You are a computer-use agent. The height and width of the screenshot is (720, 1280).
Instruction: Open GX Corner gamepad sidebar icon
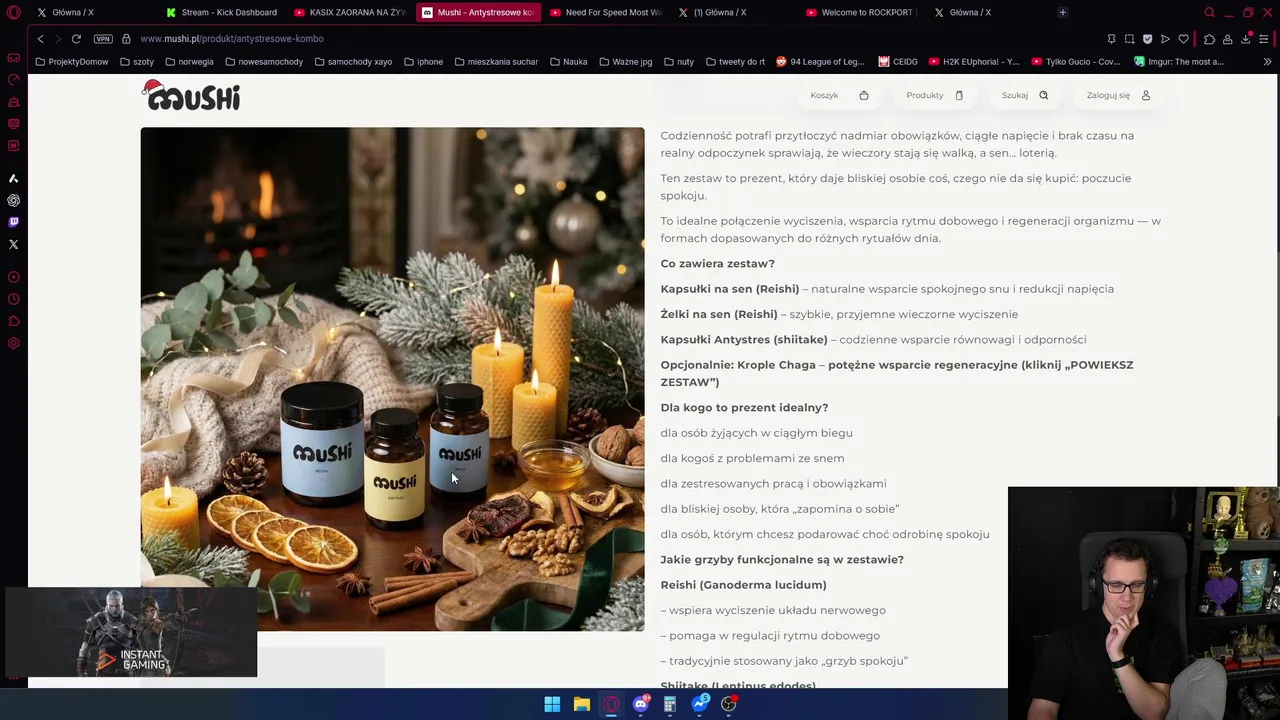click(x=13, y=58)
